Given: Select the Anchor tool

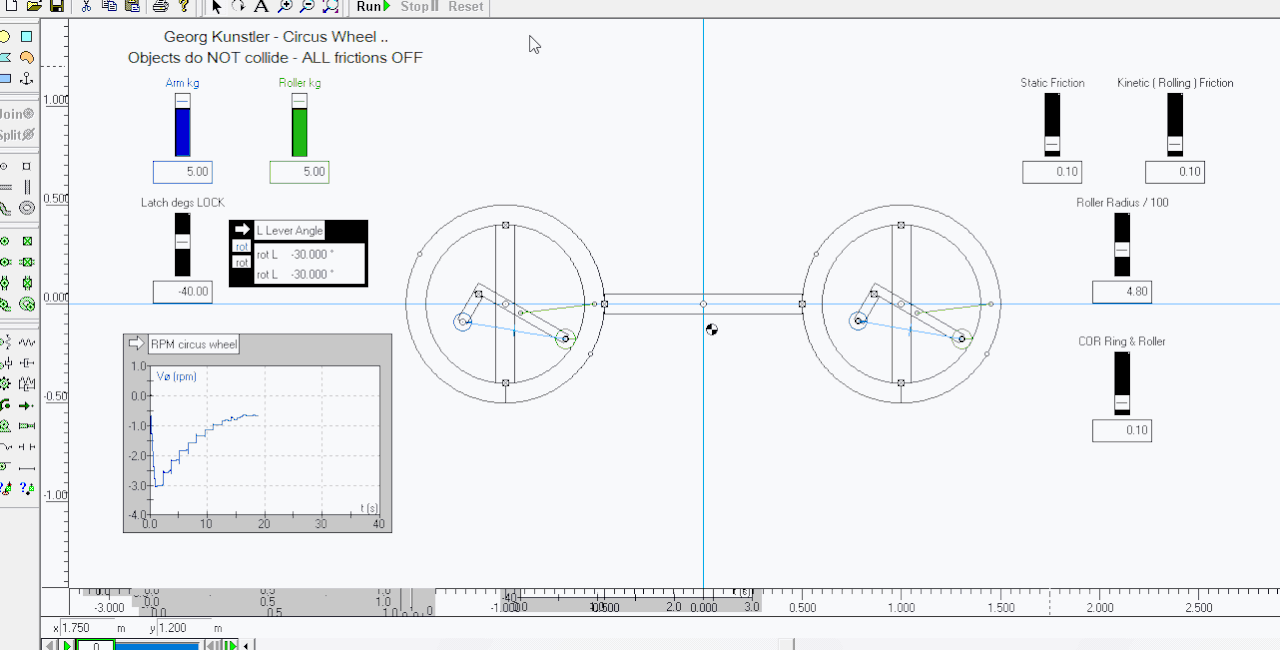Looking at the screenshot, I should tap(27, 78).
